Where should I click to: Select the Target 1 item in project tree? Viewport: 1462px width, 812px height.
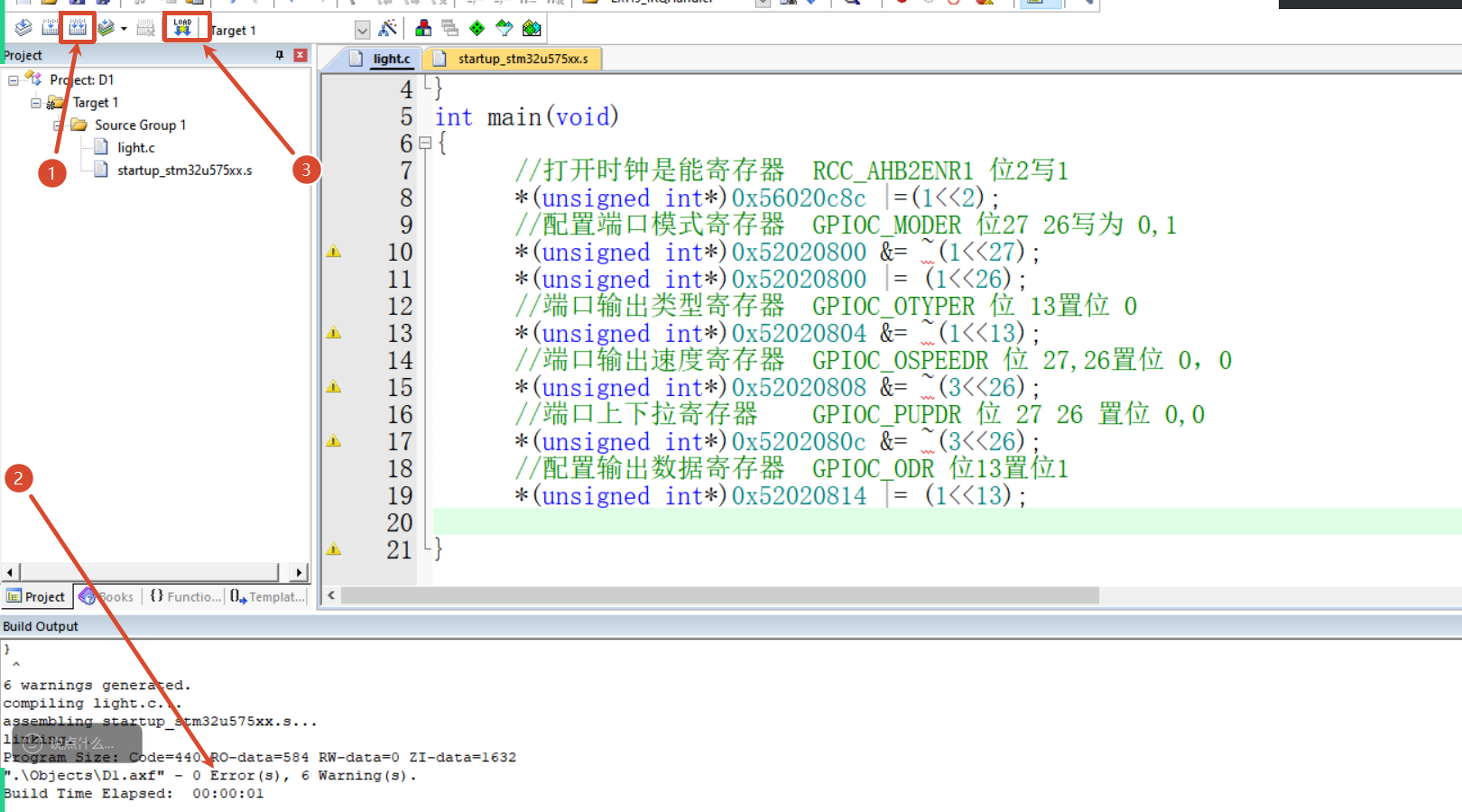pyautogui.click(x=96, y=103)
